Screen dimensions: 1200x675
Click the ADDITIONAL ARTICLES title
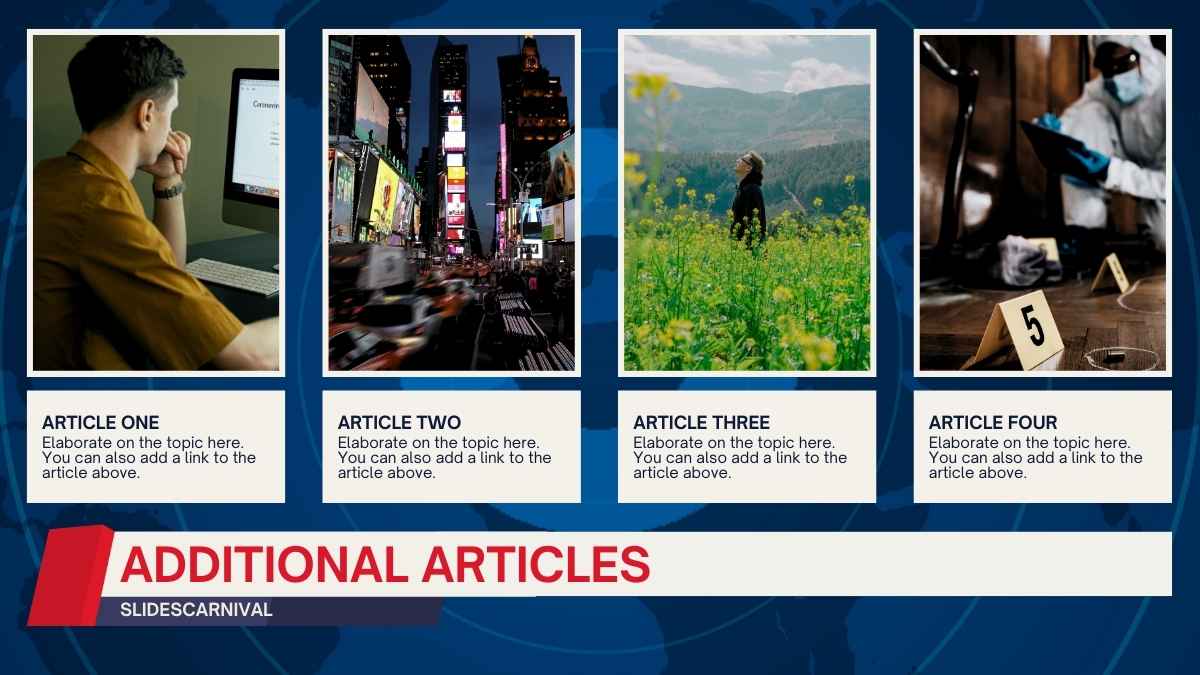385,565
